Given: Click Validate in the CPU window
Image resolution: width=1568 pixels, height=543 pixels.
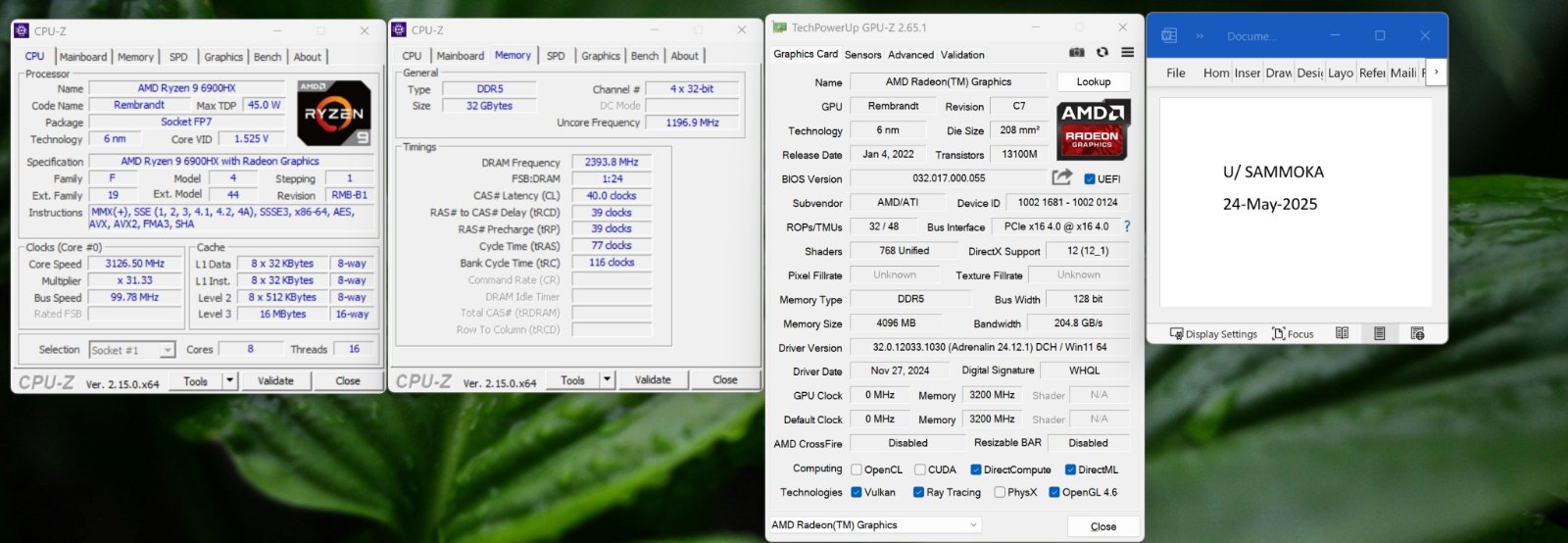Looking at the screenshot, I should click(275, 380).
